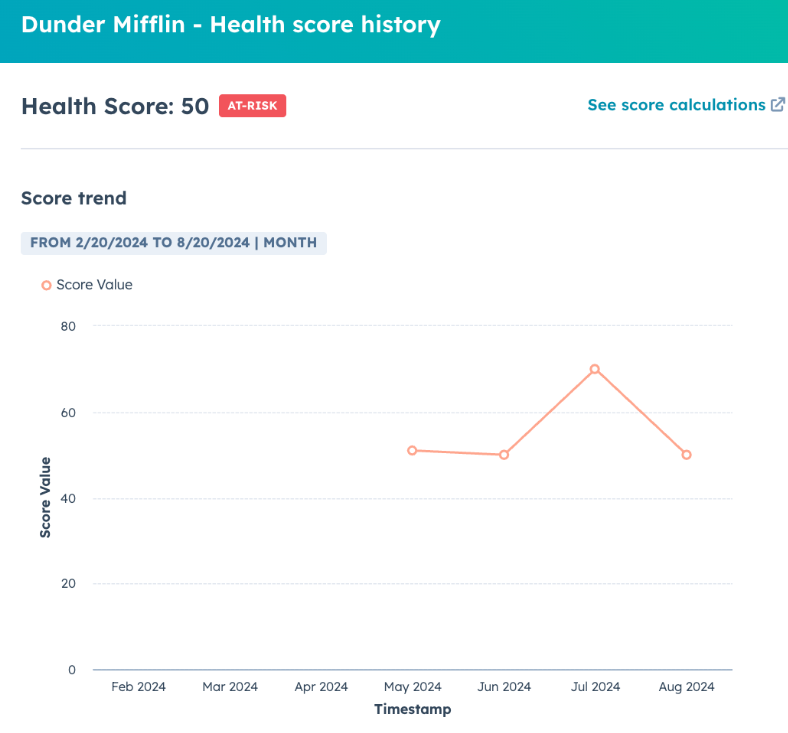
Task: Click the date range filter tag
Action: point(174,243)
